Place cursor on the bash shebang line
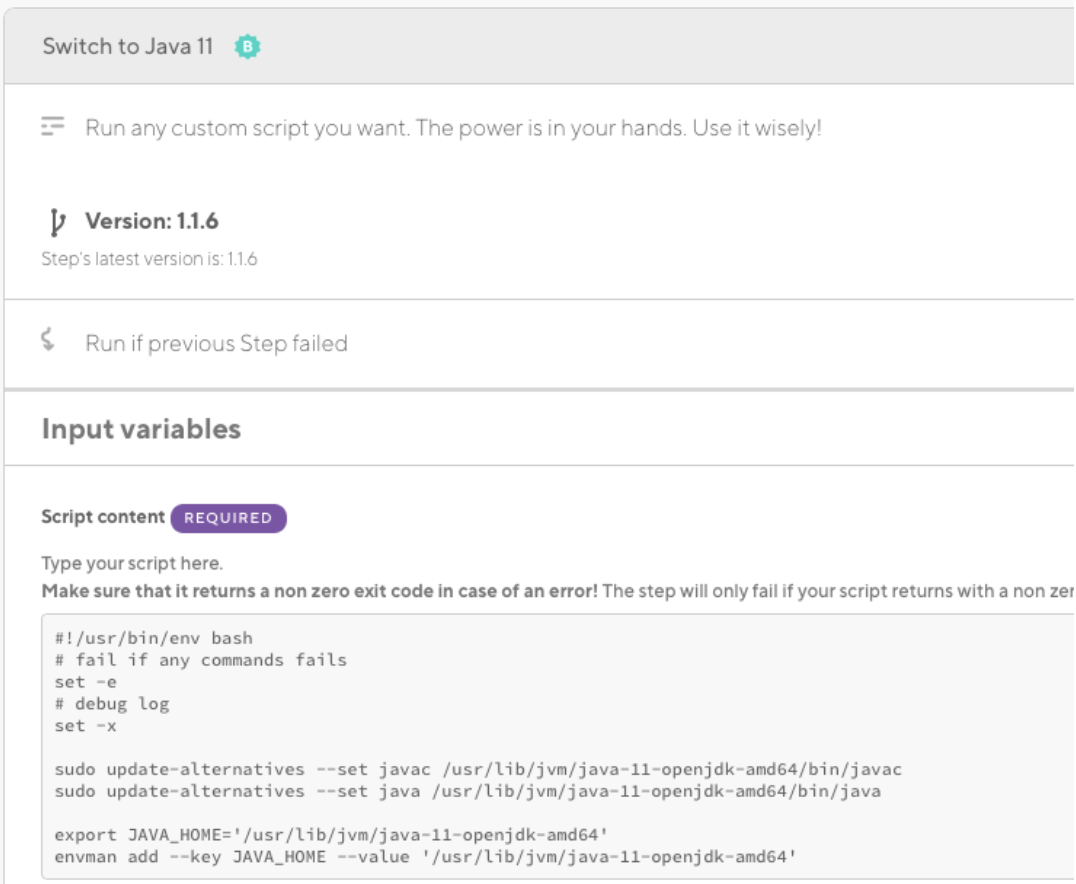 point(153,638)
